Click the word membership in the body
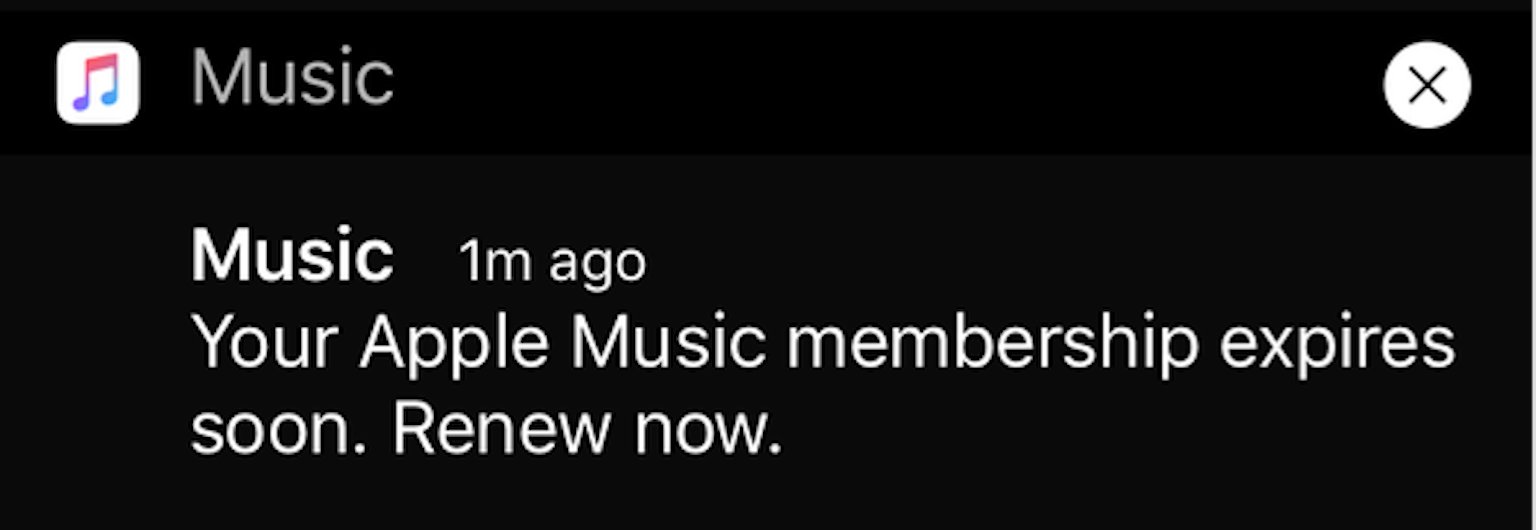This screenshot has height=530, width=1536. pos(993,344)
